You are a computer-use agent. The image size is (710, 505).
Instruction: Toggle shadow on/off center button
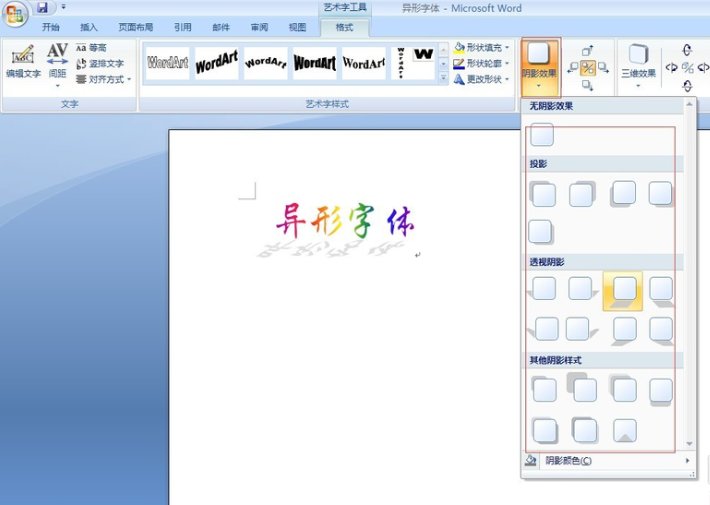click(588, 68)
